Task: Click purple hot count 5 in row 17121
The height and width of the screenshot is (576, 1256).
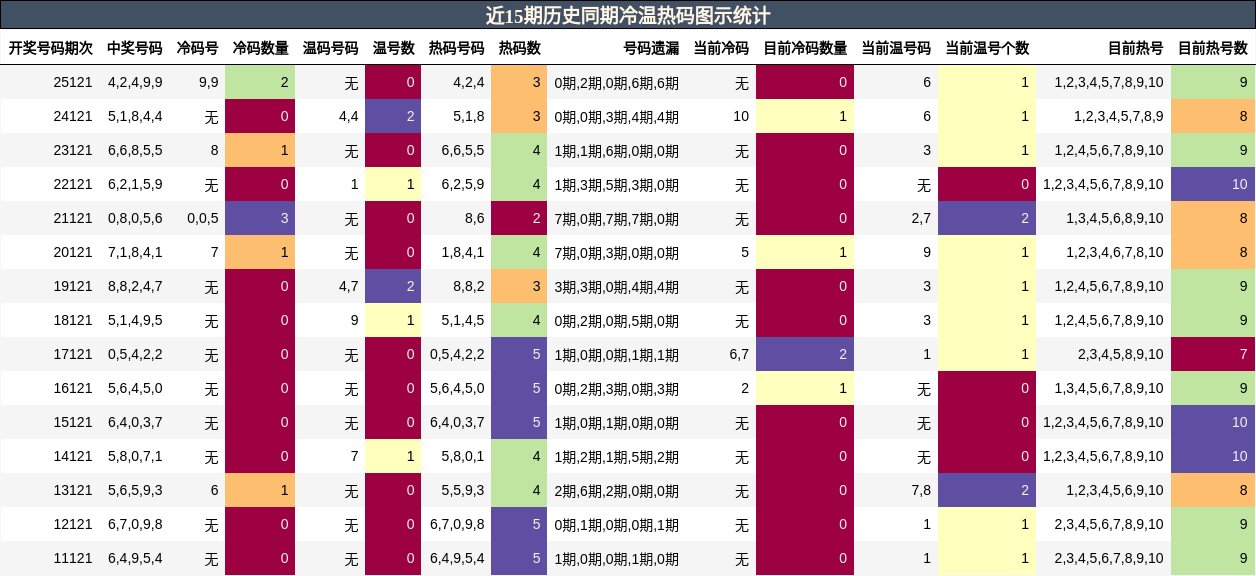Action: (519, 354)
